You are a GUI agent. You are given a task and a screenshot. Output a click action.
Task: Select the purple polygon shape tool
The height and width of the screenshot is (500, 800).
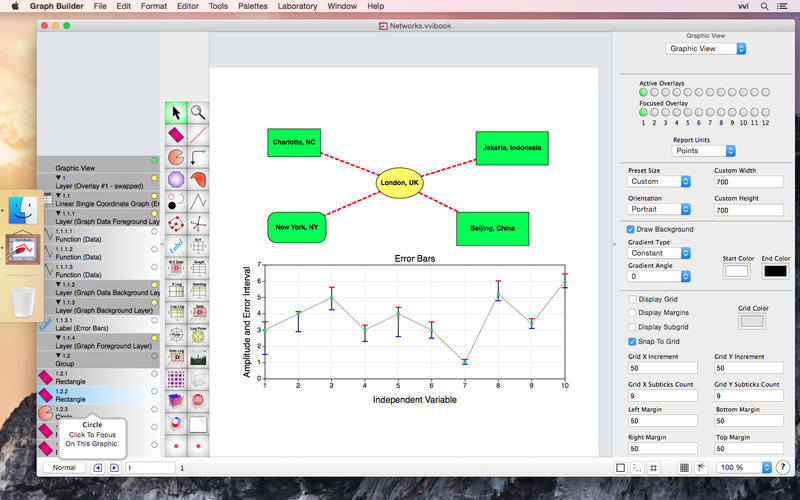coord(175,179)
